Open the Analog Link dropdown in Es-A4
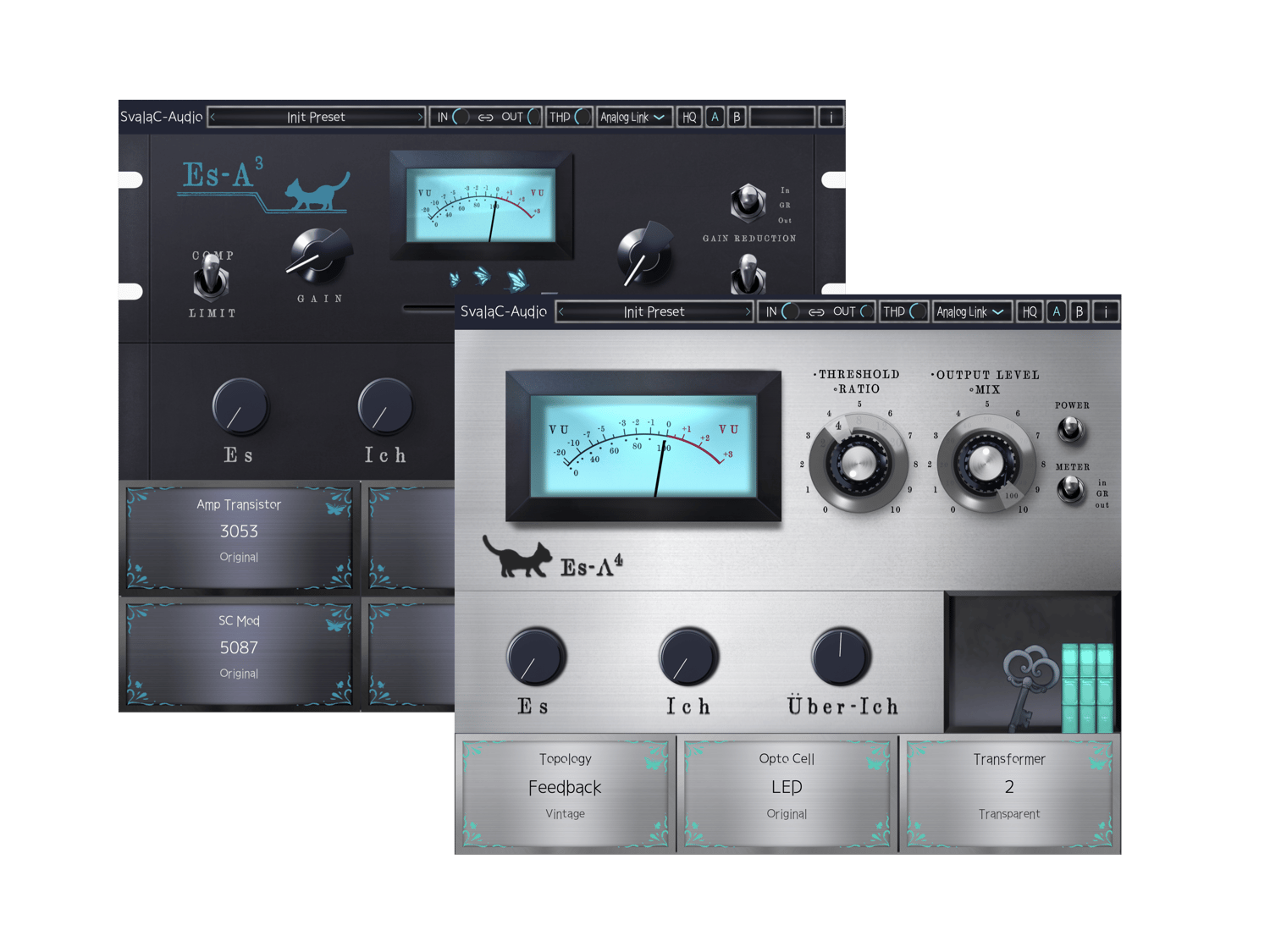Image resolution: width=1270 pixels, height=952 pixels. tap(970, 312)
